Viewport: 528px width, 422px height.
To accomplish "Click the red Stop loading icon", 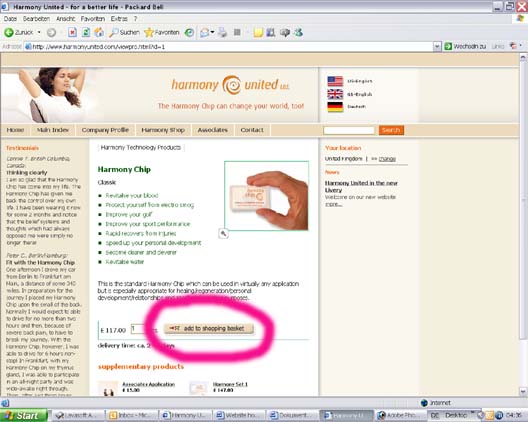I will click(72, 32).
